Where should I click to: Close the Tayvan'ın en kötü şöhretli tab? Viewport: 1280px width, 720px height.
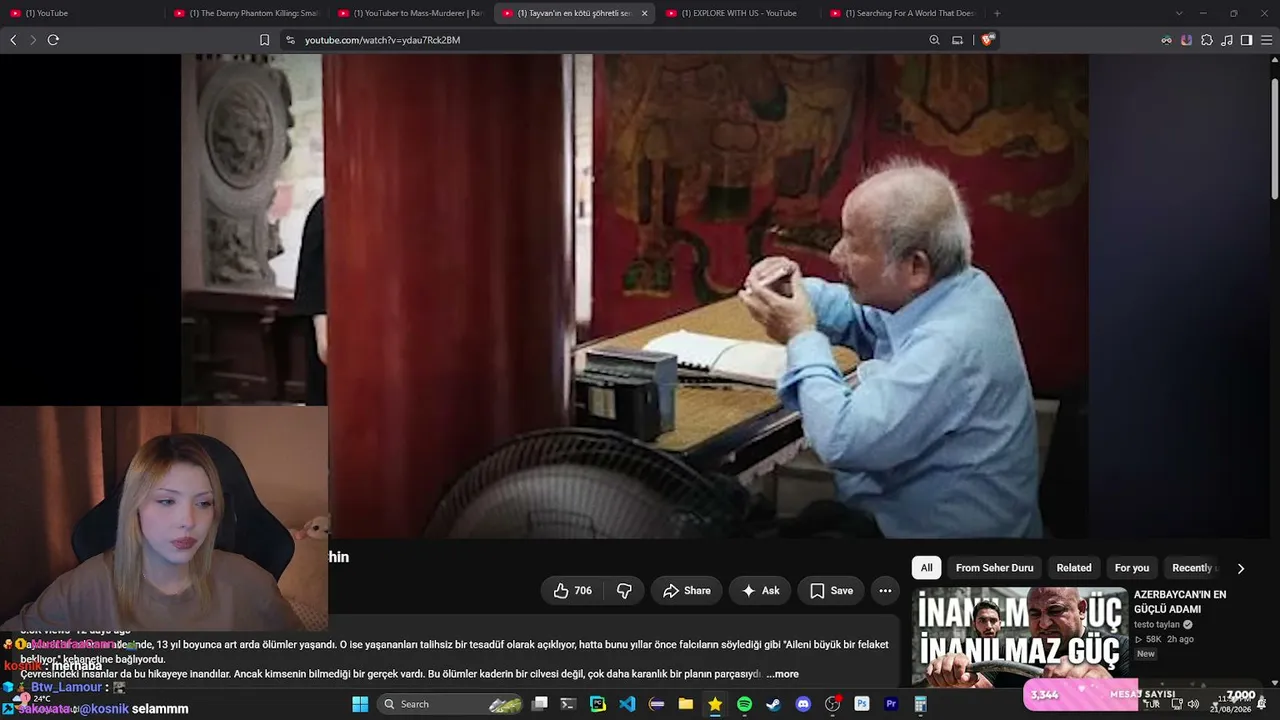tap(644, 13)
